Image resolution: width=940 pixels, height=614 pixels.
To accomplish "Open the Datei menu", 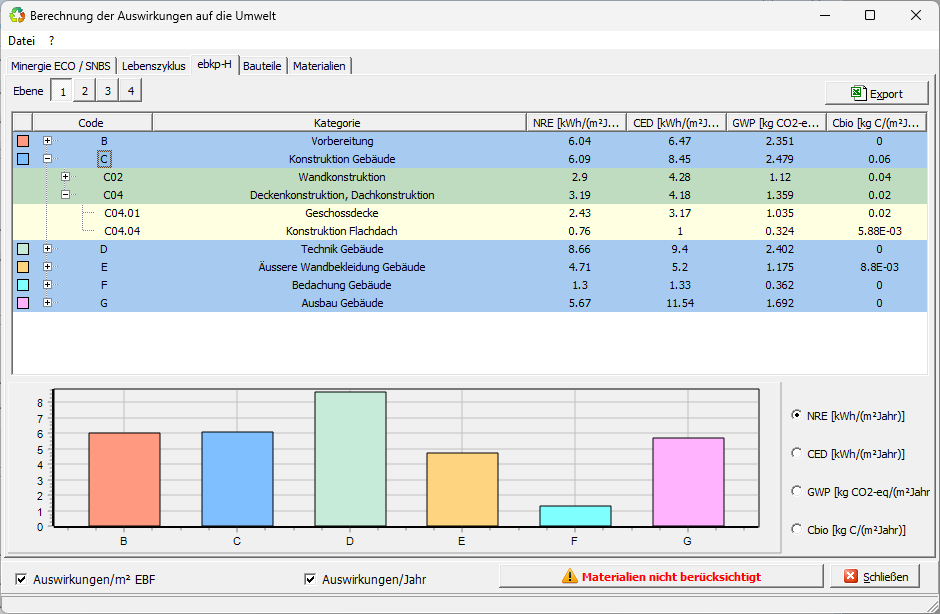I will (21, 41).
